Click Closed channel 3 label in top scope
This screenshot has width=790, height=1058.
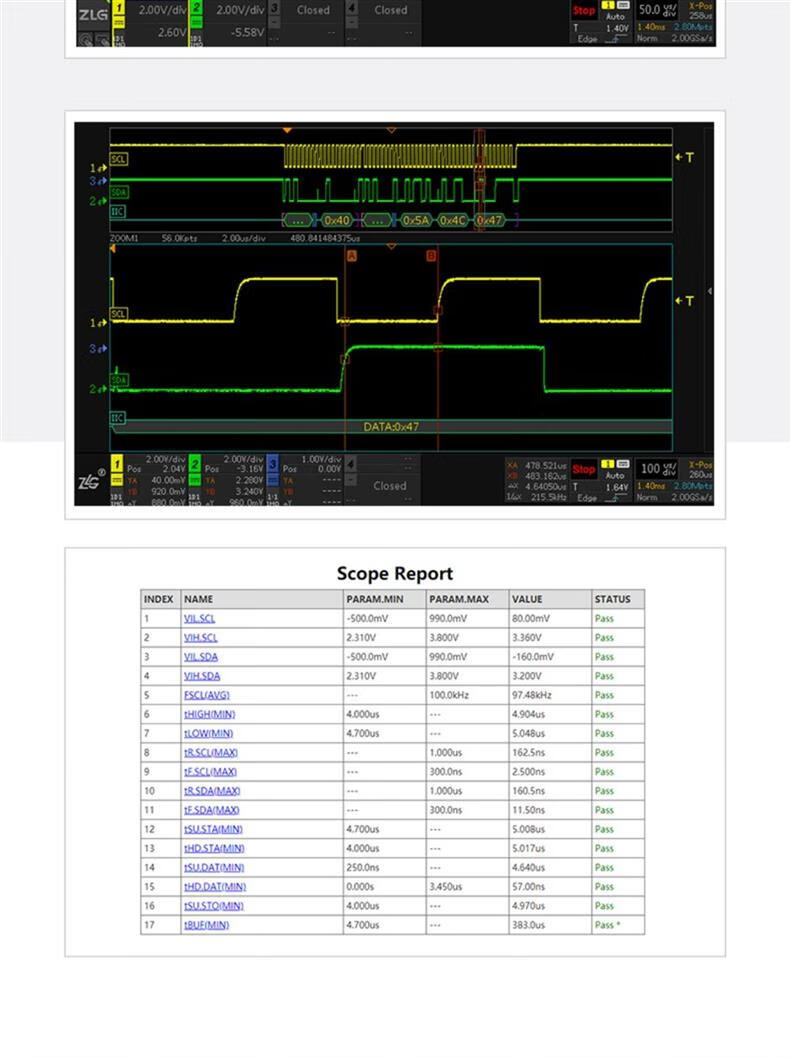(x=313, y=10)
